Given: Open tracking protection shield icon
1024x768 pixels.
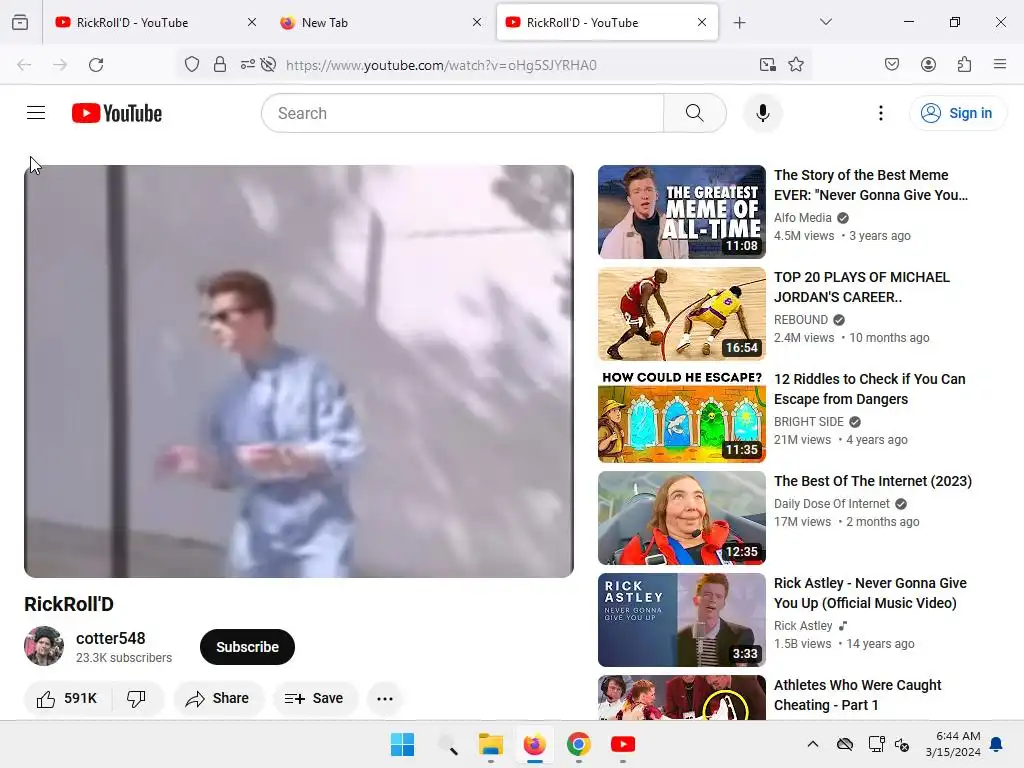Looking at the screenshot, I should [x=191, y=65].
